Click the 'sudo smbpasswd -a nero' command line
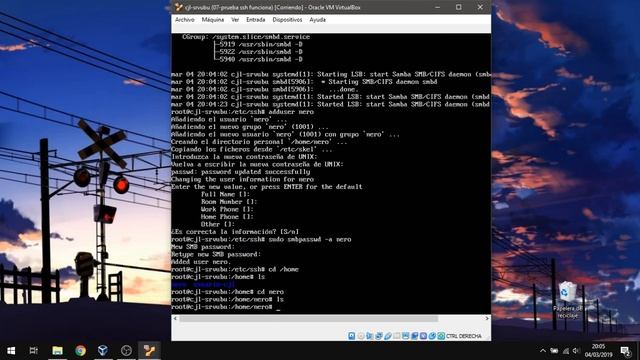 click(x=261, y=239)
